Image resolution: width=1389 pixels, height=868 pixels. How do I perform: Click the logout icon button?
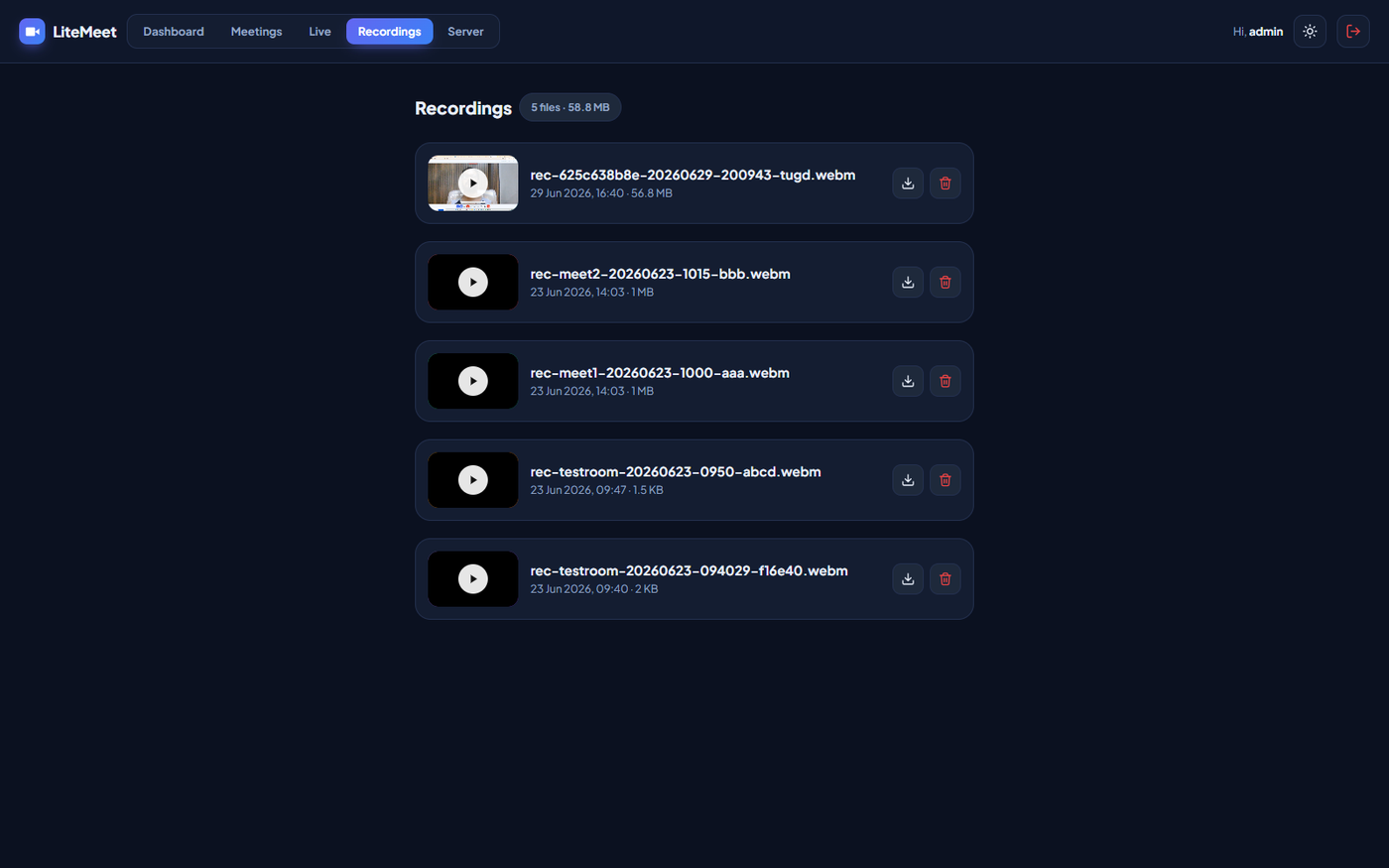point(1353,32)
